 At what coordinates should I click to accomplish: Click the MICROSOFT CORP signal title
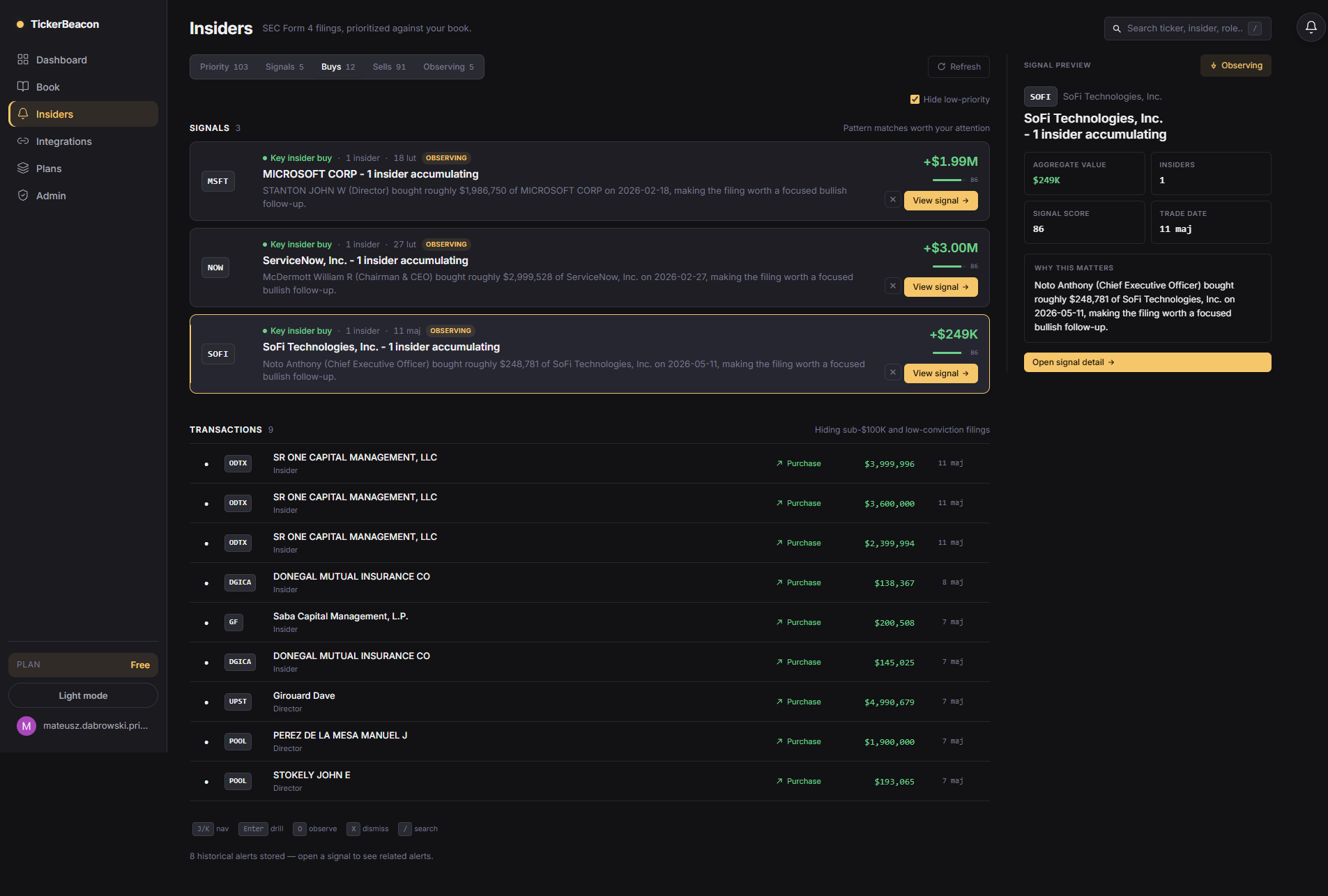pos(370,174)
